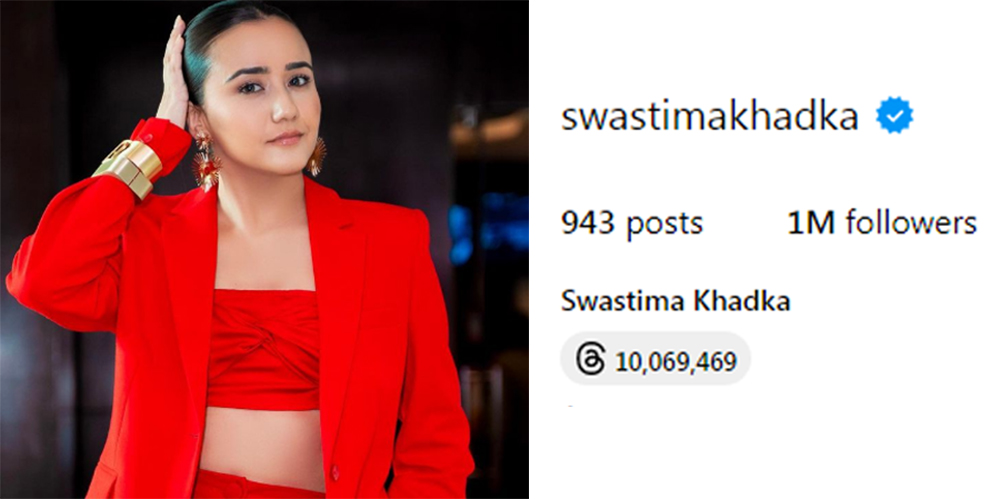View the 1M followers list
Viewport: 1000px width, 499px height.
click(x=882, y=223)
